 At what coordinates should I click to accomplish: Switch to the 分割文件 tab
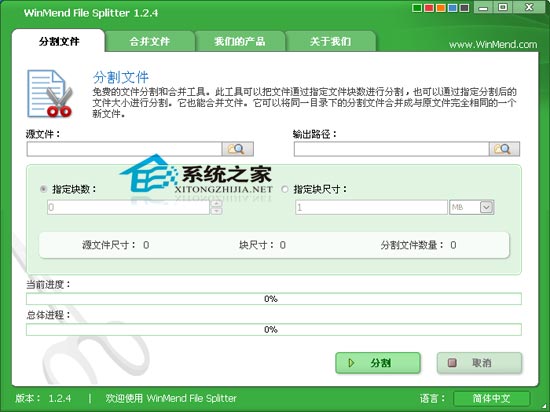[59, 41]
